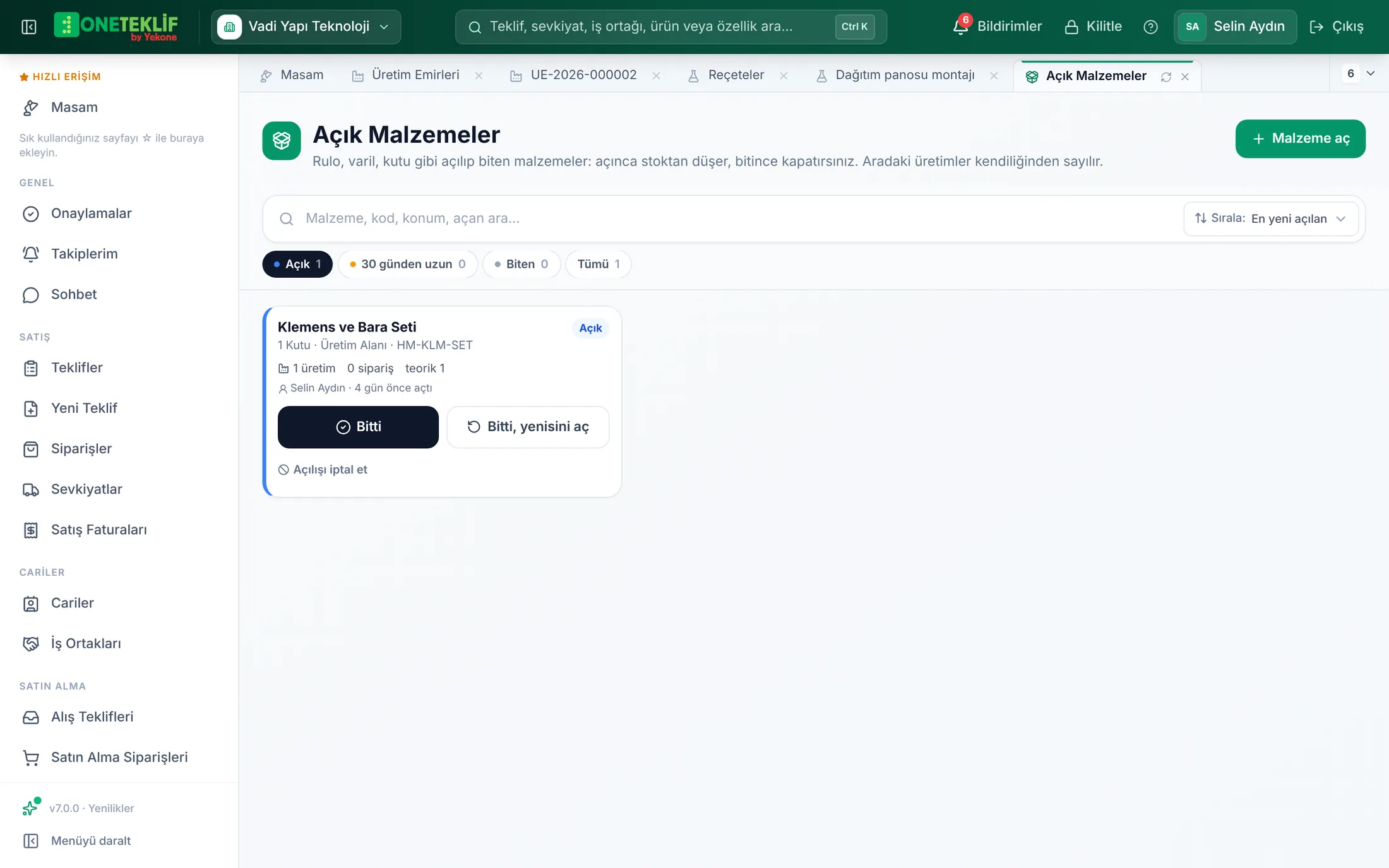Screen dimensions: 1389x868
Task: Close the Reçeteler tab
Action: point(784,76)
